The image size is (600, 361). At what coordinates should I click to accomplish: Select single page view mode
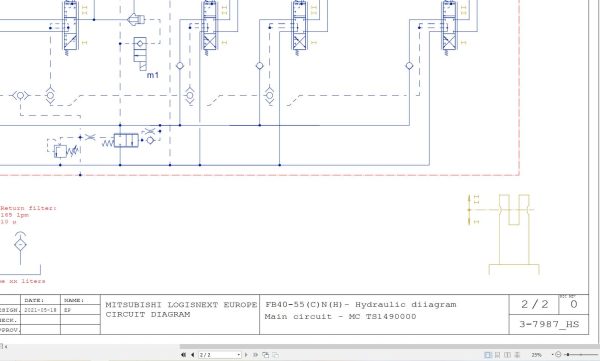(488, 355)
